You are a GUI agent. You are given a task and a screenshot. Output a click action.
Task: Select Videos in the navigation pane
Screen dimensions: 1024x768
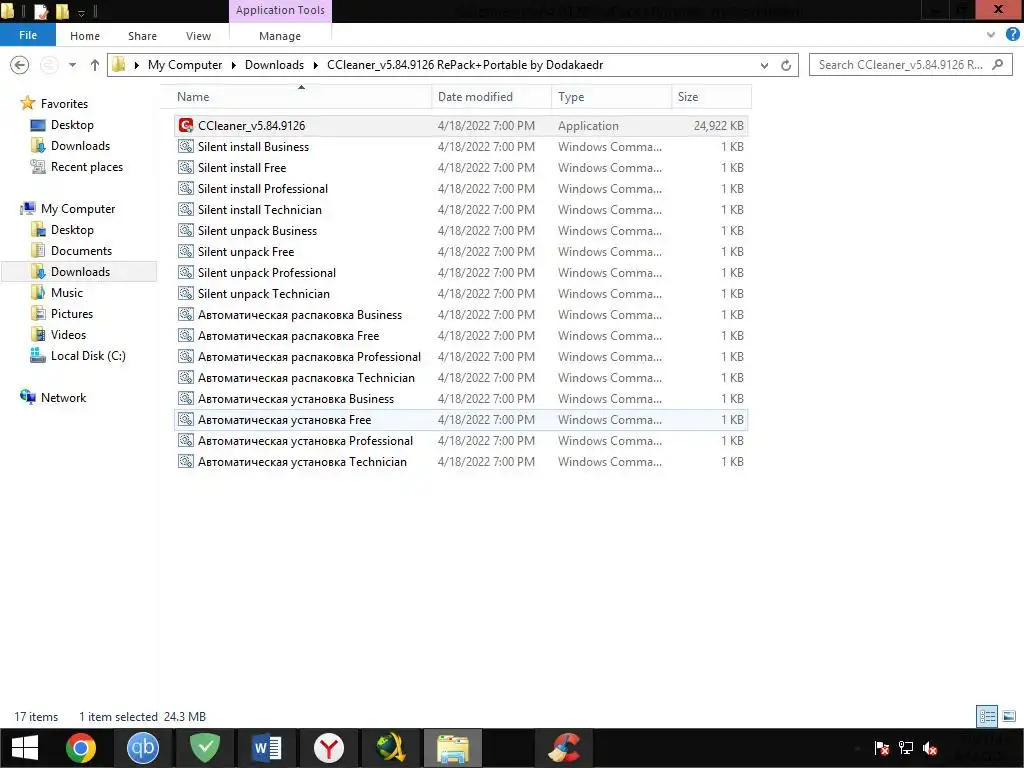point(68,334)
